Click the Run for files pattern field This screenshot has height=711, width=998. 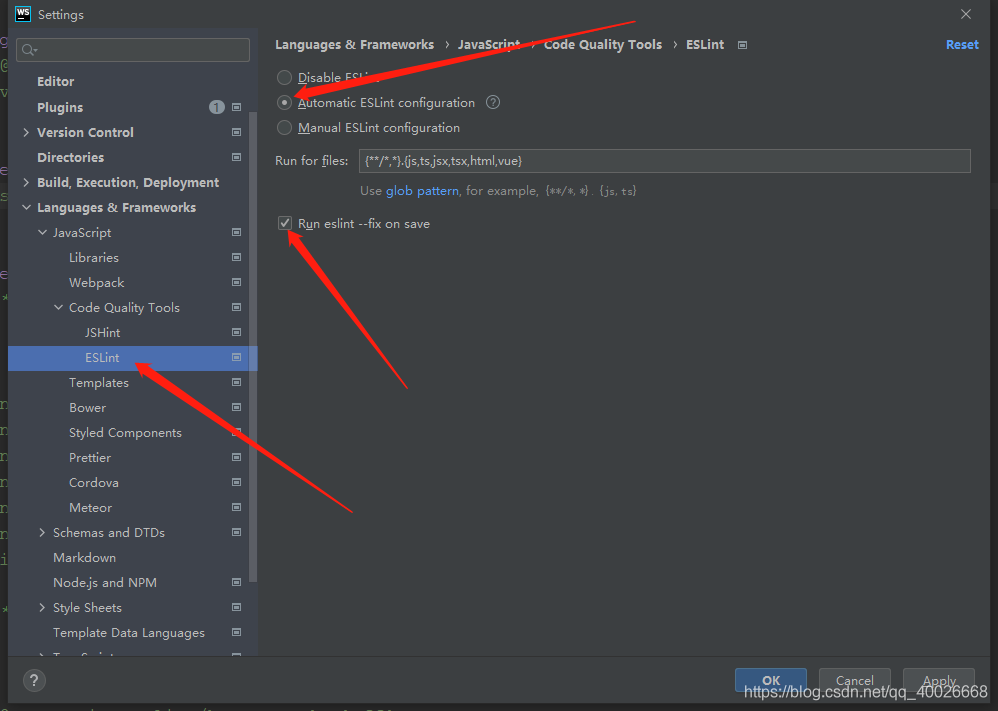(664, 161)
